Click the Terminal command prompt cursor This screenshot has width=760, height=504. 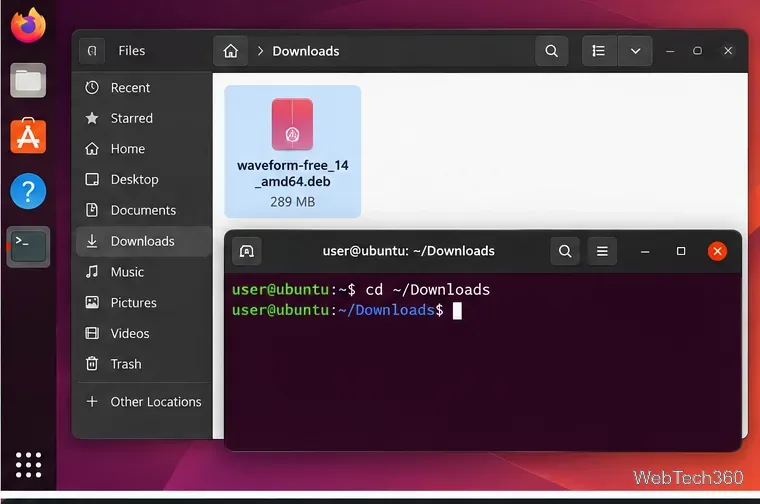(x=457, y=311)
